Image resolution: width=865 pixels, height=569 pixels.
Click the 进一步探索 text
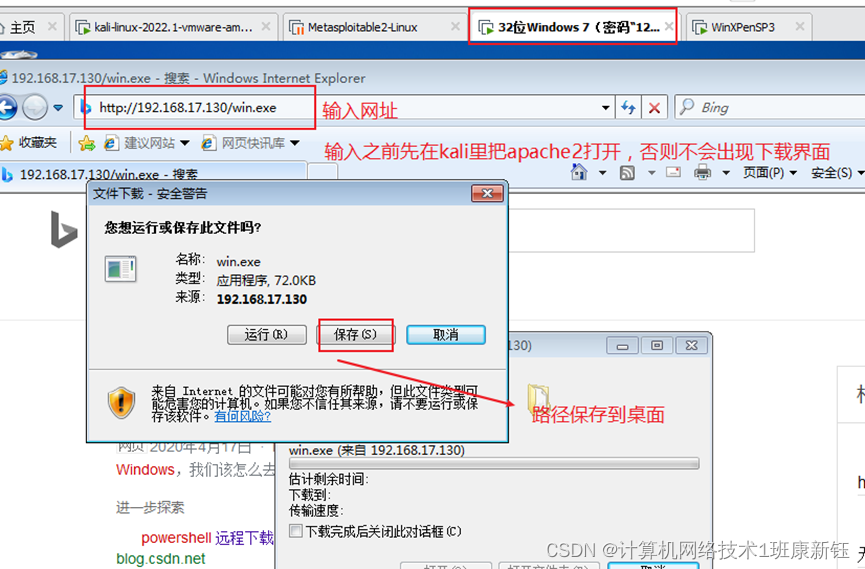[150, 507]
